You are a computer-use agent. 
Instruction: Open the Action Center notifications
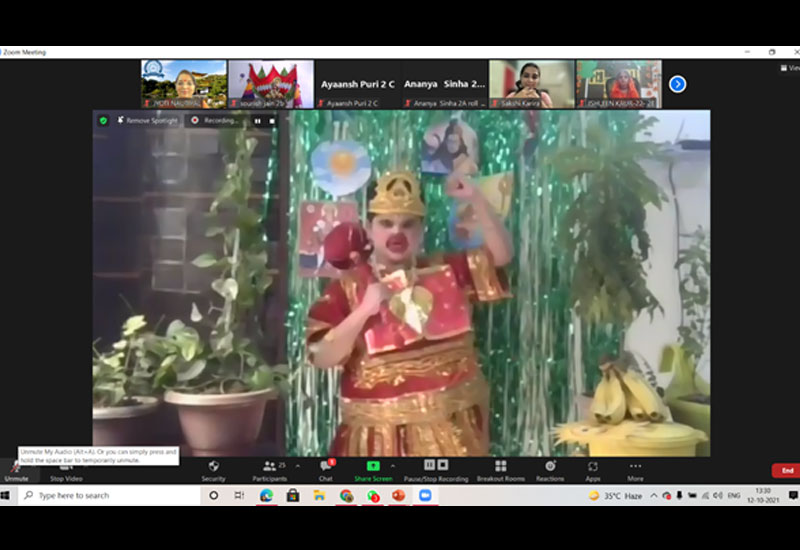coord(793,495)
